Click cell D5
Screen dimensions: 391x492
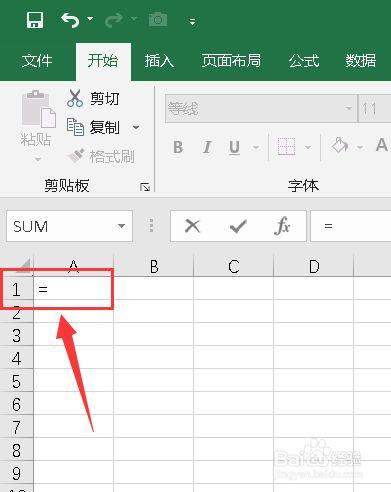click(314, 381)
